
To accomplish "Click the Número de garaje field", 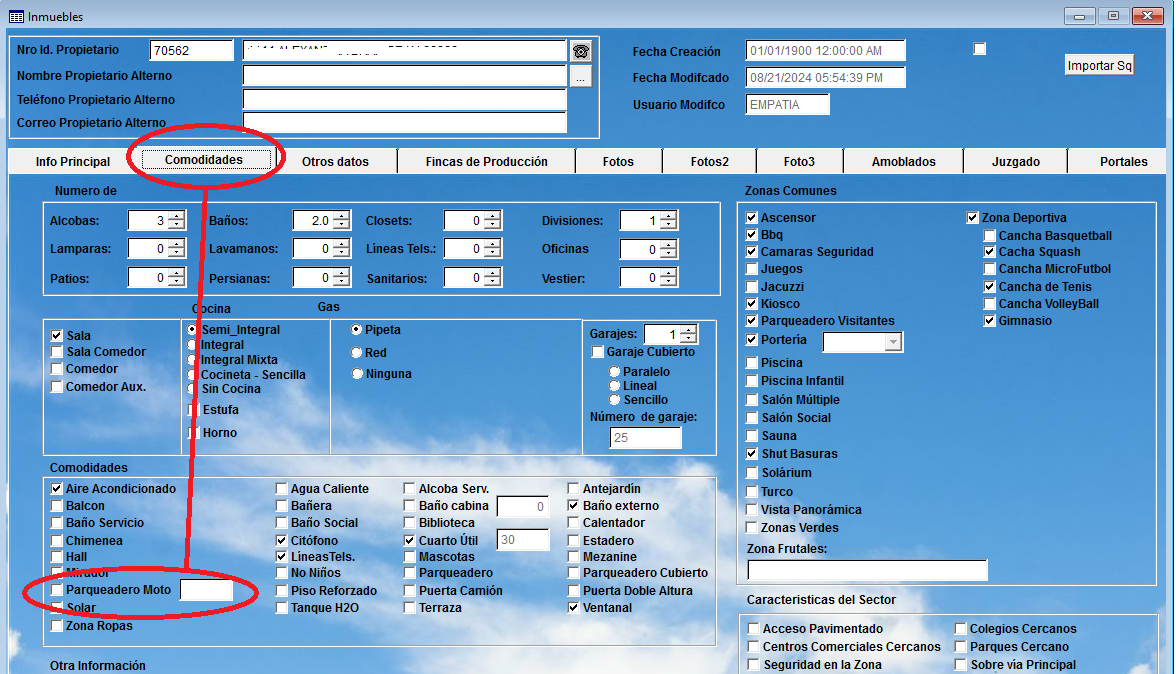I will pos(645,438).
